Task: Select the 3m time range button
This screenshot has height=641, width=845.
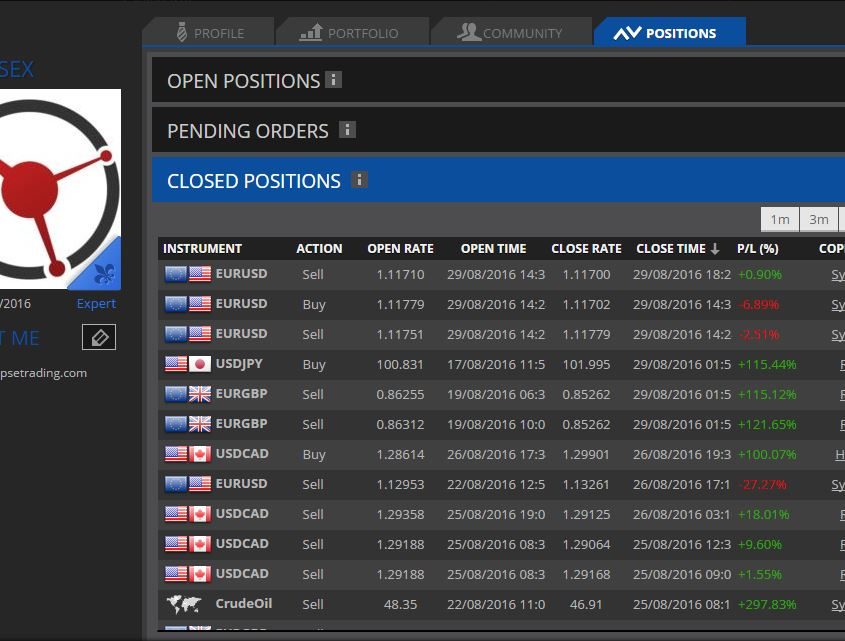Action: tap(818, 220)
